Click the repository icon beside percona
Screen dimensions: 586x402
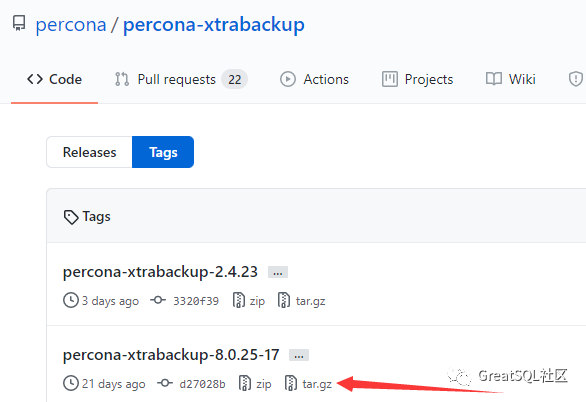[x=19, y=23]
